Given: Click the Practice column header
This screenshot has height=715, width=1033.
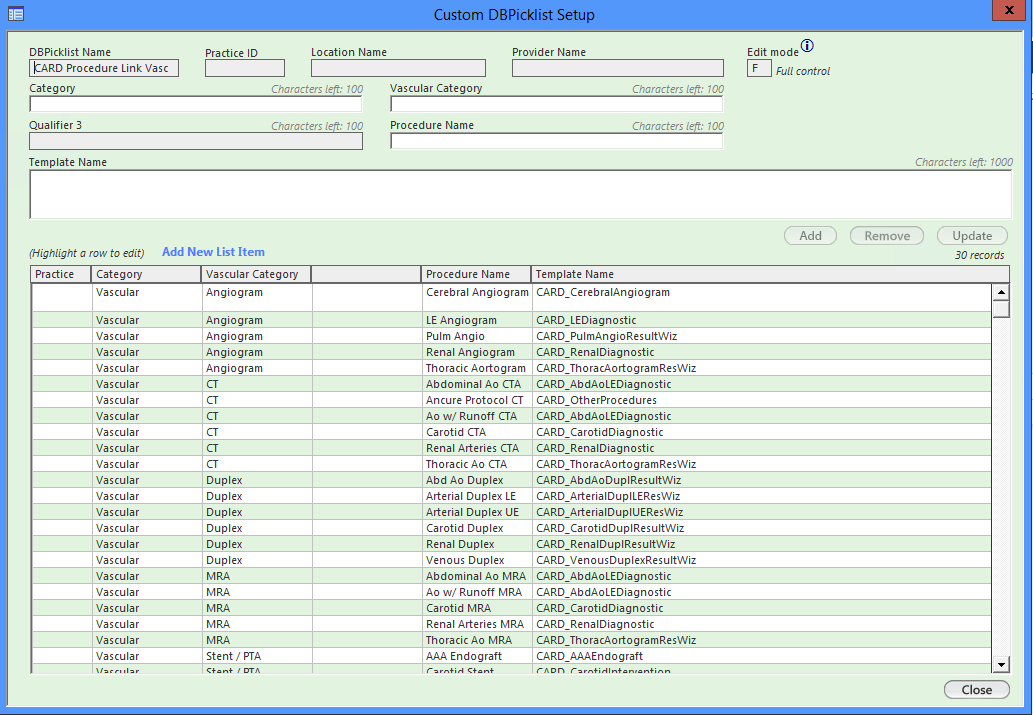Looking at the screenshot, I should click(x=61, y=274).
